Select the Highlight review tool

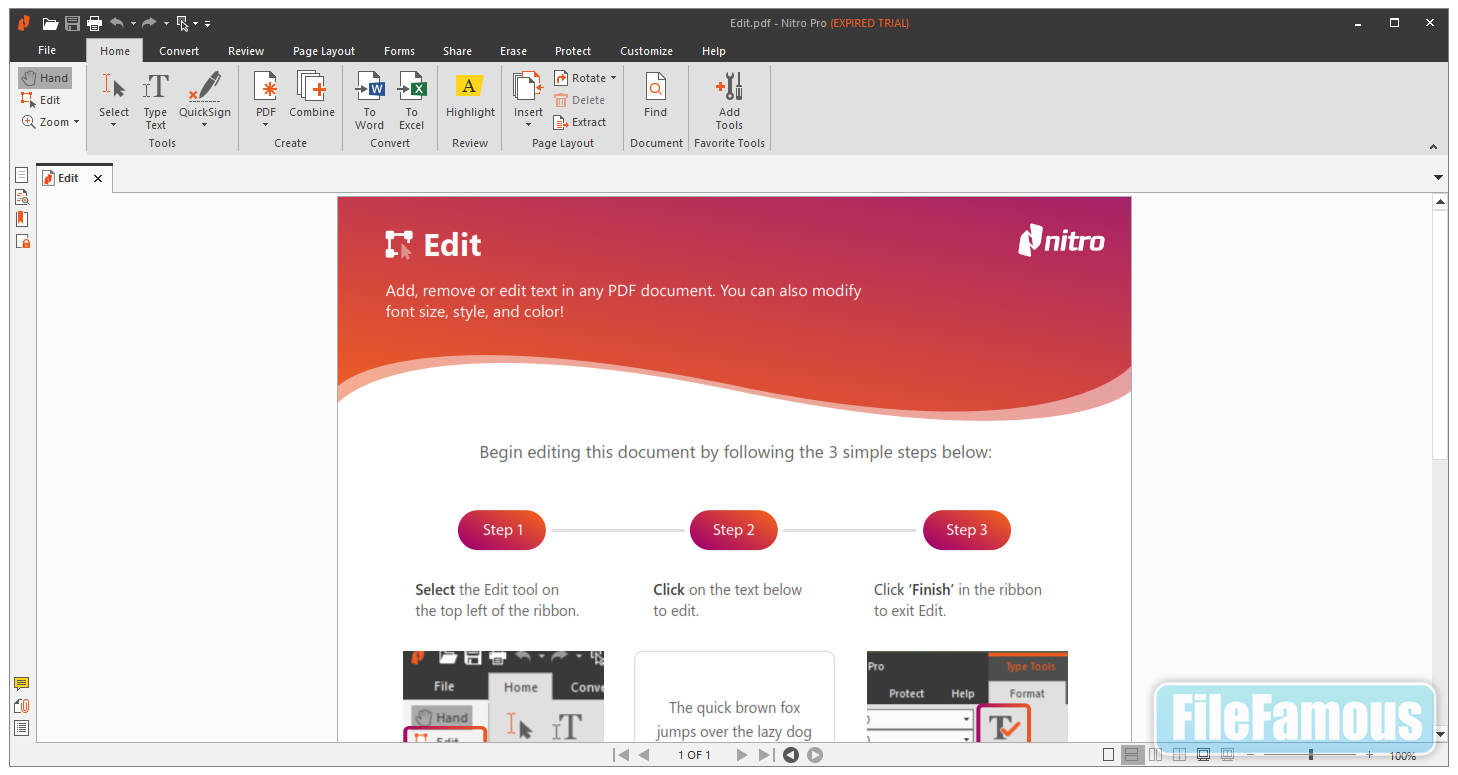coord(470,95)
